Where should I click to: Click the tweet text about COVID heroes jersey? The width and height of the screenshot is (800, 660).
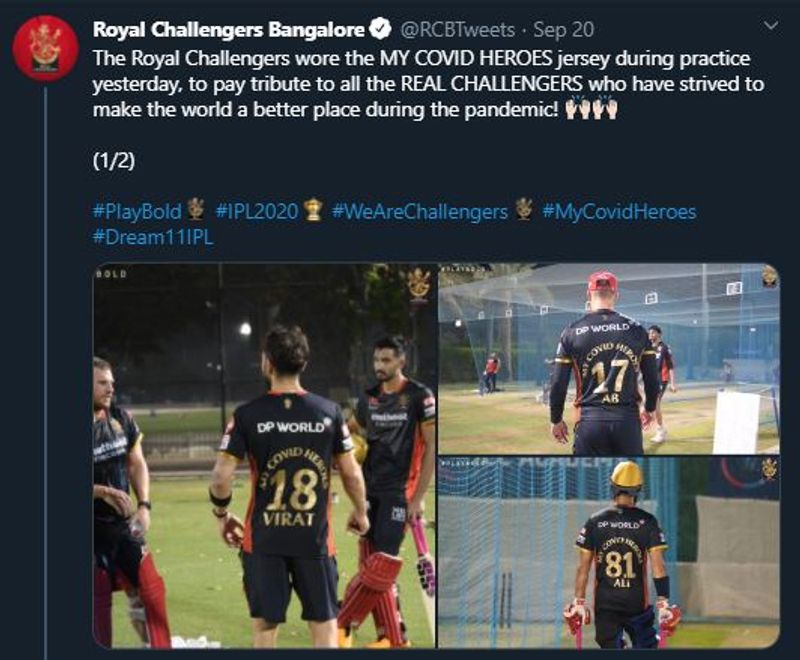pos(429,84)
